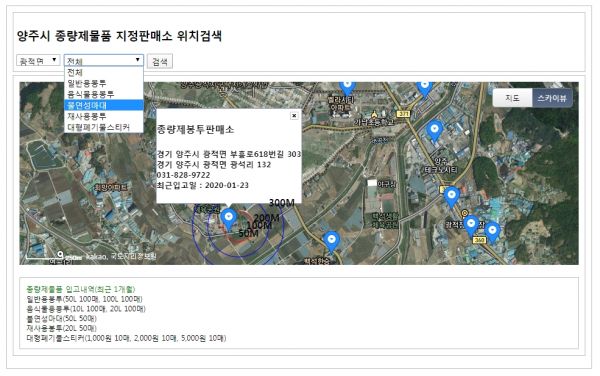
Task: Click the 희망아파트 map label
Action: [x=111, y=187]
